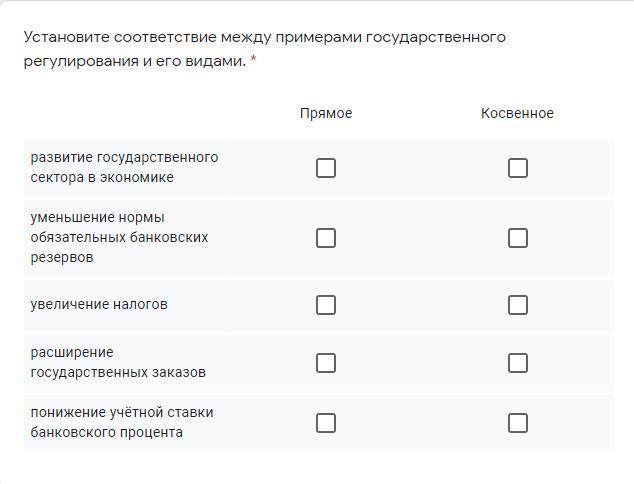The image size is (634, 484).
Task: Click the red required asterisk
Action: tap(254, 60)
